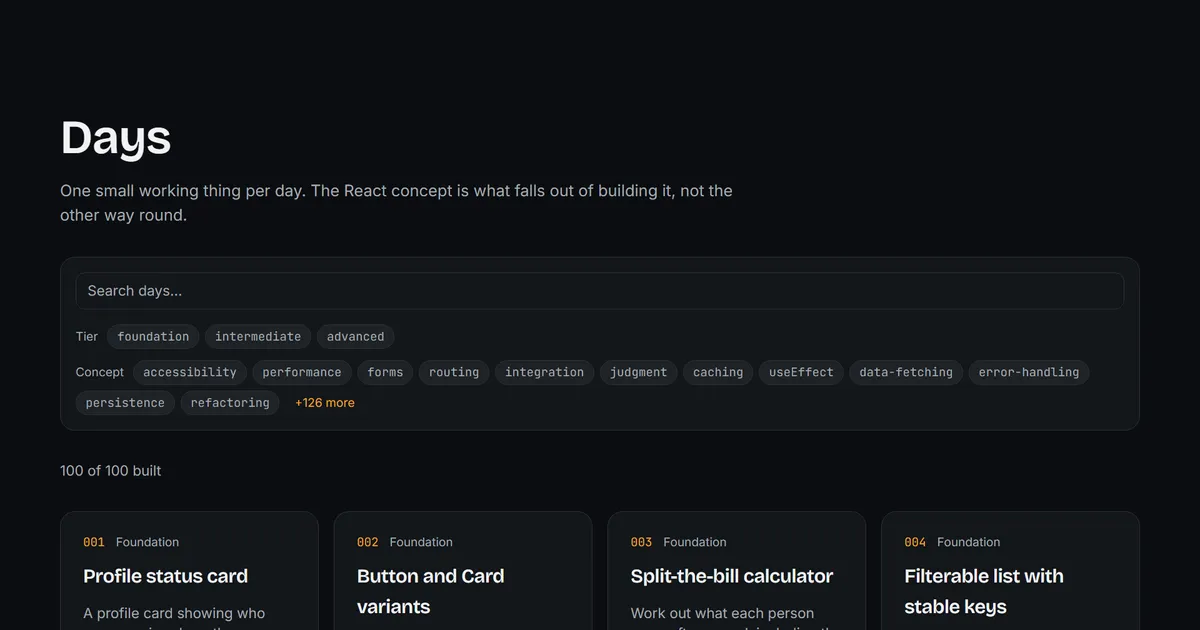The height and width of the screenshot is (630, 1200).
Task: Filter by performance concept chip
Action: (302, 372)
